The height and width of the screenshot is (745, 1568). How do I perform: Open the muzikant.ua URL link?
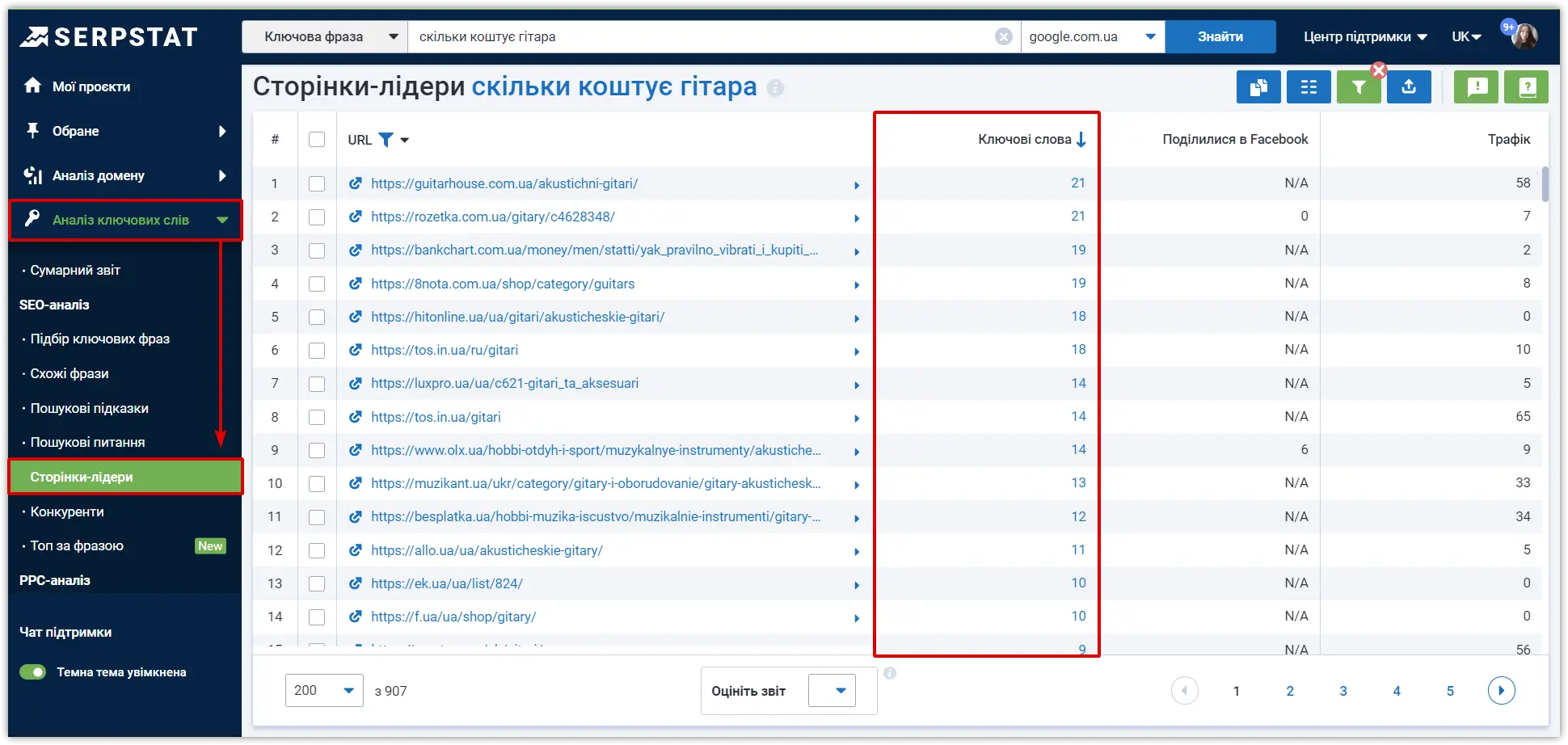(596, 483)
